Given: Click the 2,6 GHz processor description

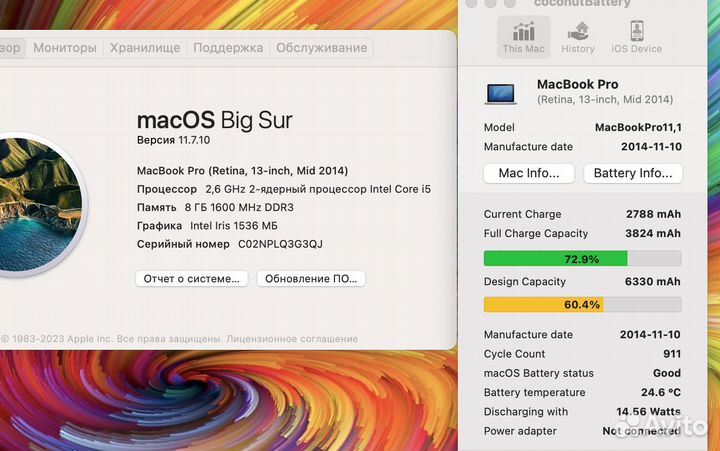Looking at the screenshot, I should [318, 189].
